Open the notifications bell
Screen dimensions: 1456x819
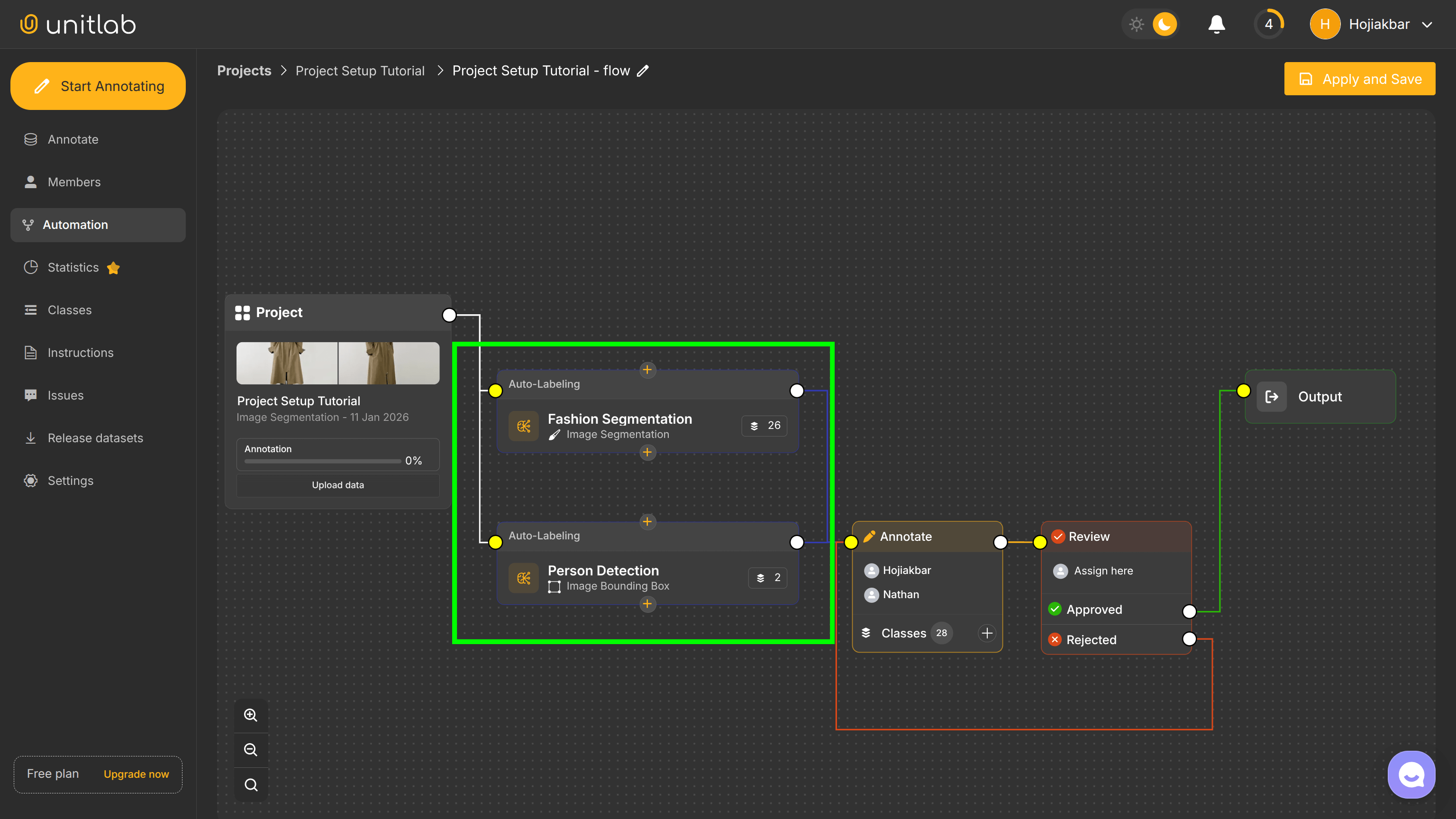1216,24
